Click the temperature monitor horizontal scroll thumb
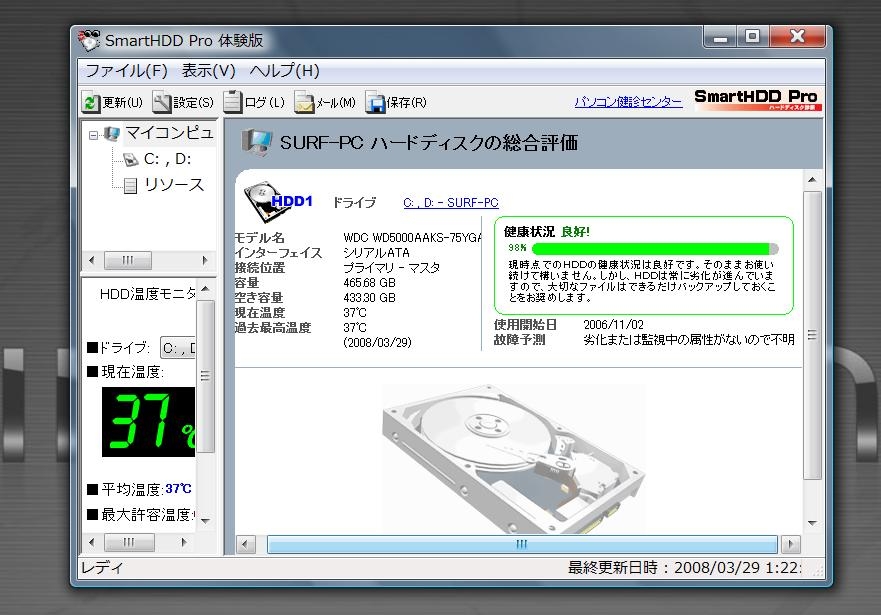 [129, 542]
